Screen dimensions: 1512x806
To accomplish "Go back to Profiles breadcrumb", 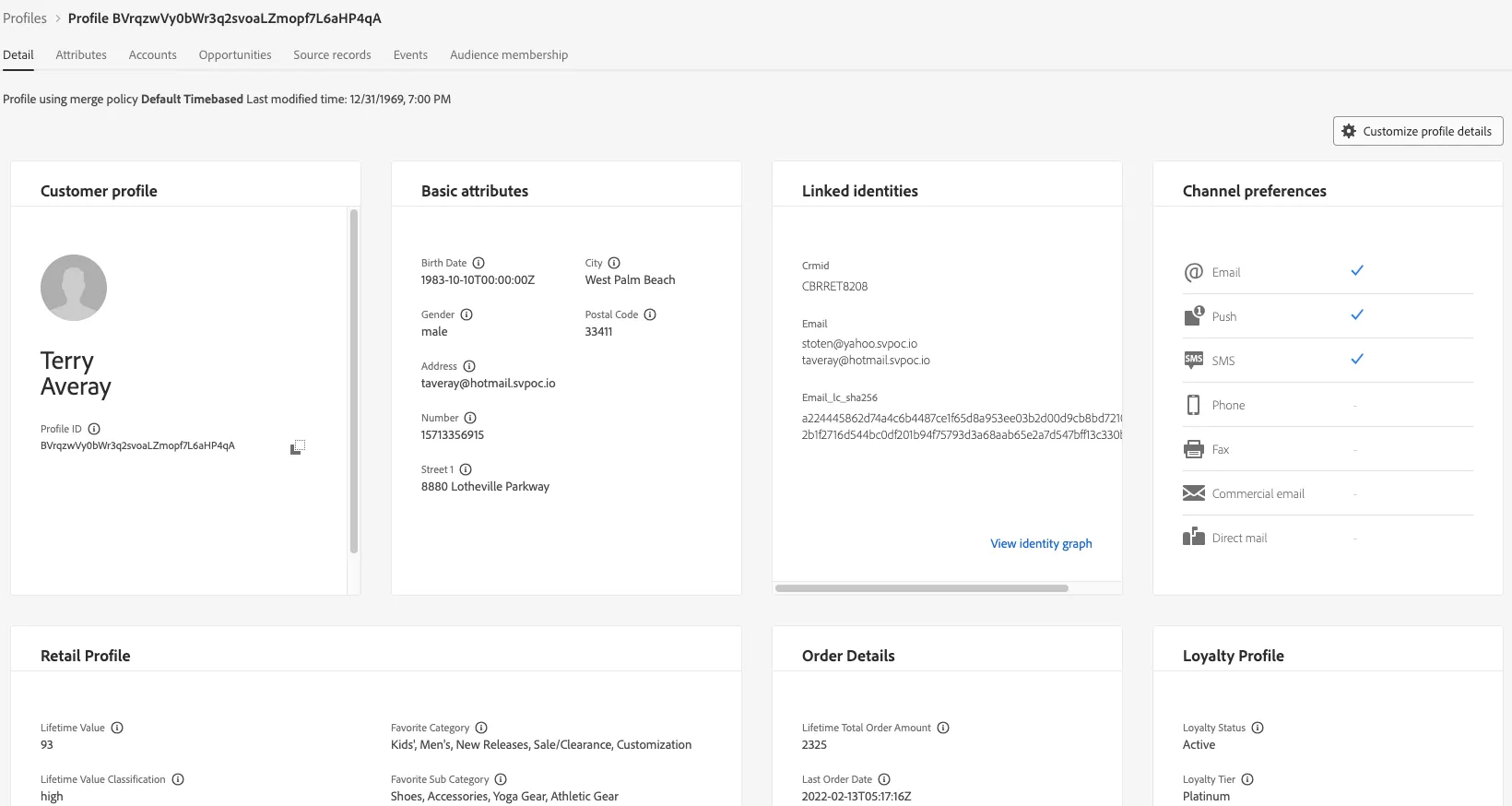I will (25, 18).
